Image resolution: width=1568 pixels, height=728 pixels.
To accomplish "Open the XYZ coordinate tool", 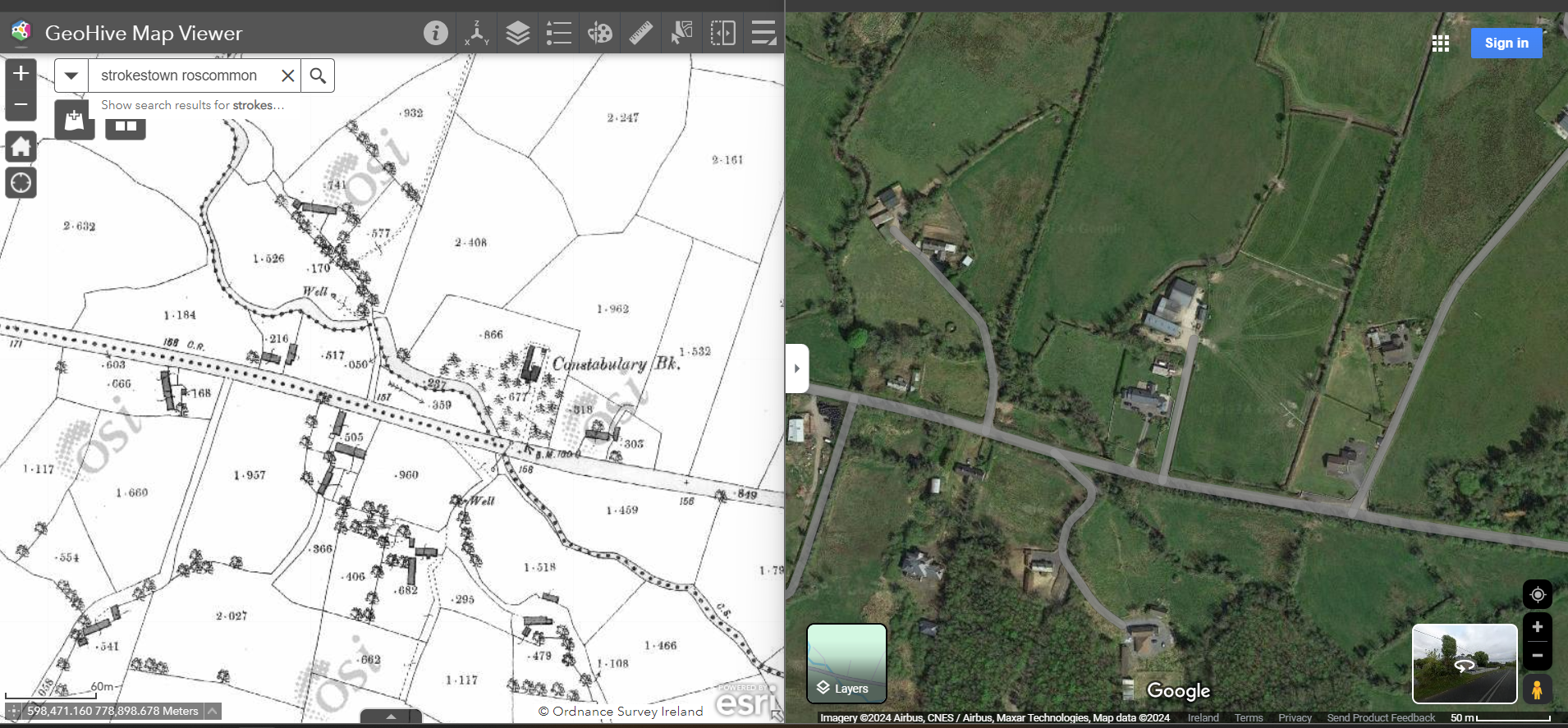I will [477, 33].
